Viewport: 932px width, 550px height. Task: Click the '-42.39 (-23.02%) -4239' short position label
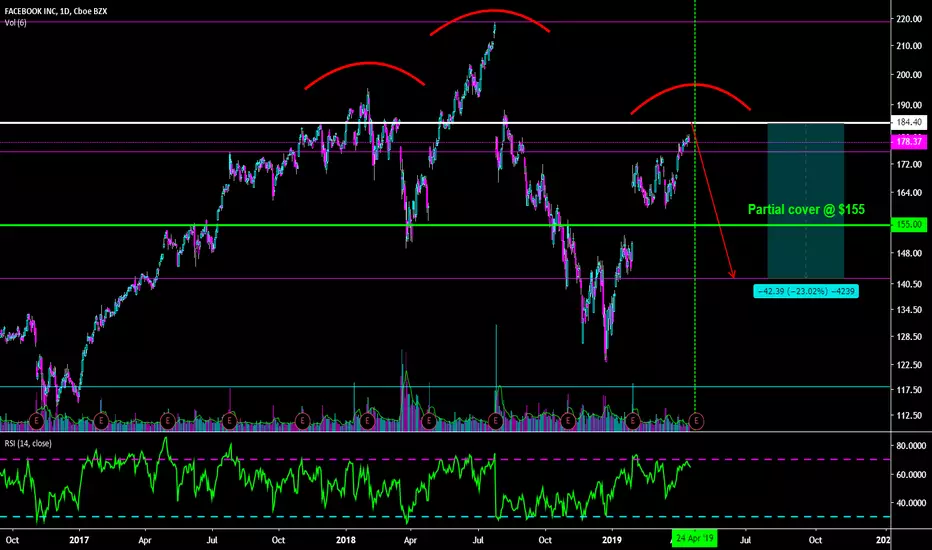pos(806,291)
